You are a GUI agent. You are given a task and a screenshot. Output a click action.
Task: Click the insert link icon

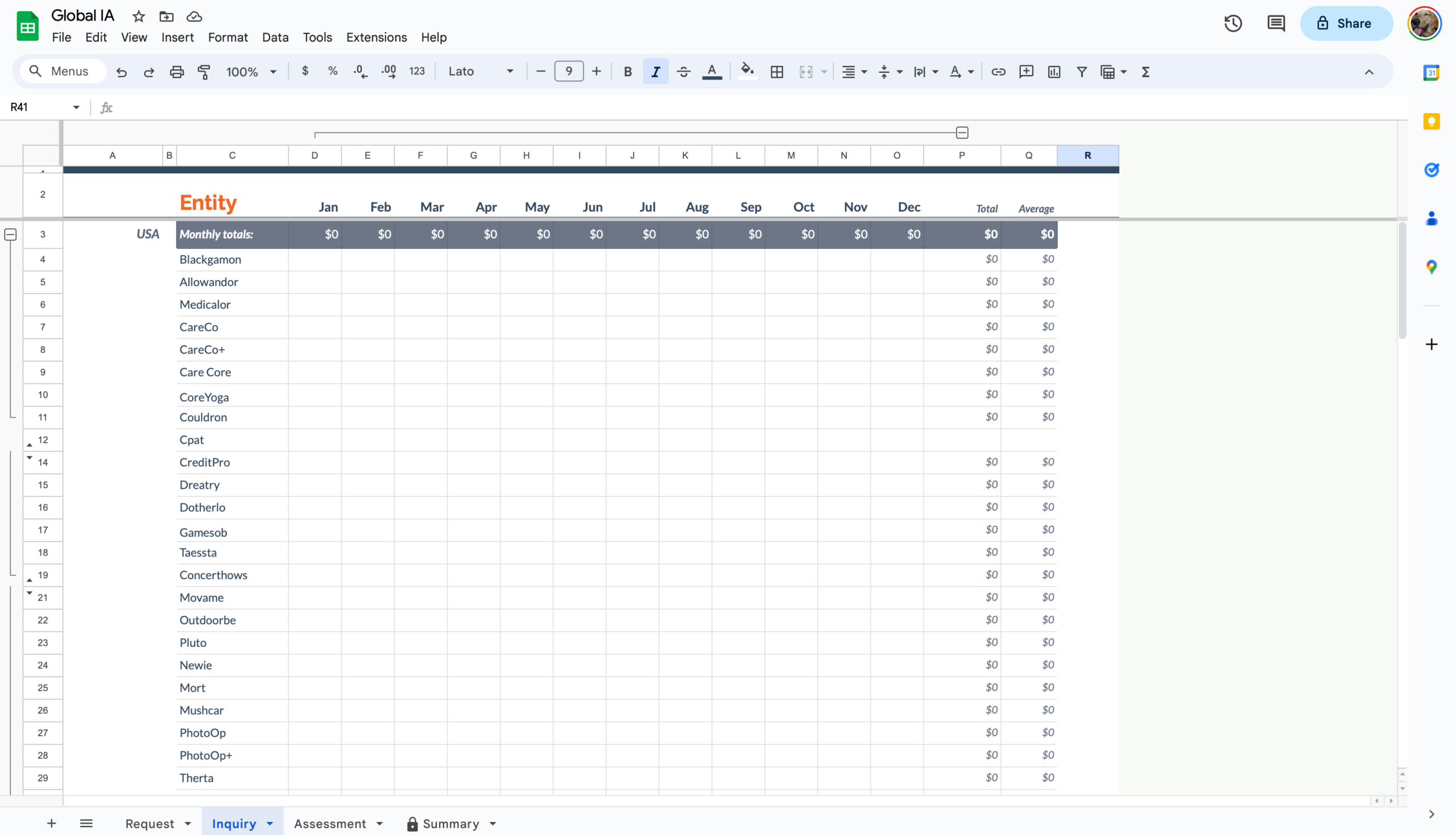point(998,72)
